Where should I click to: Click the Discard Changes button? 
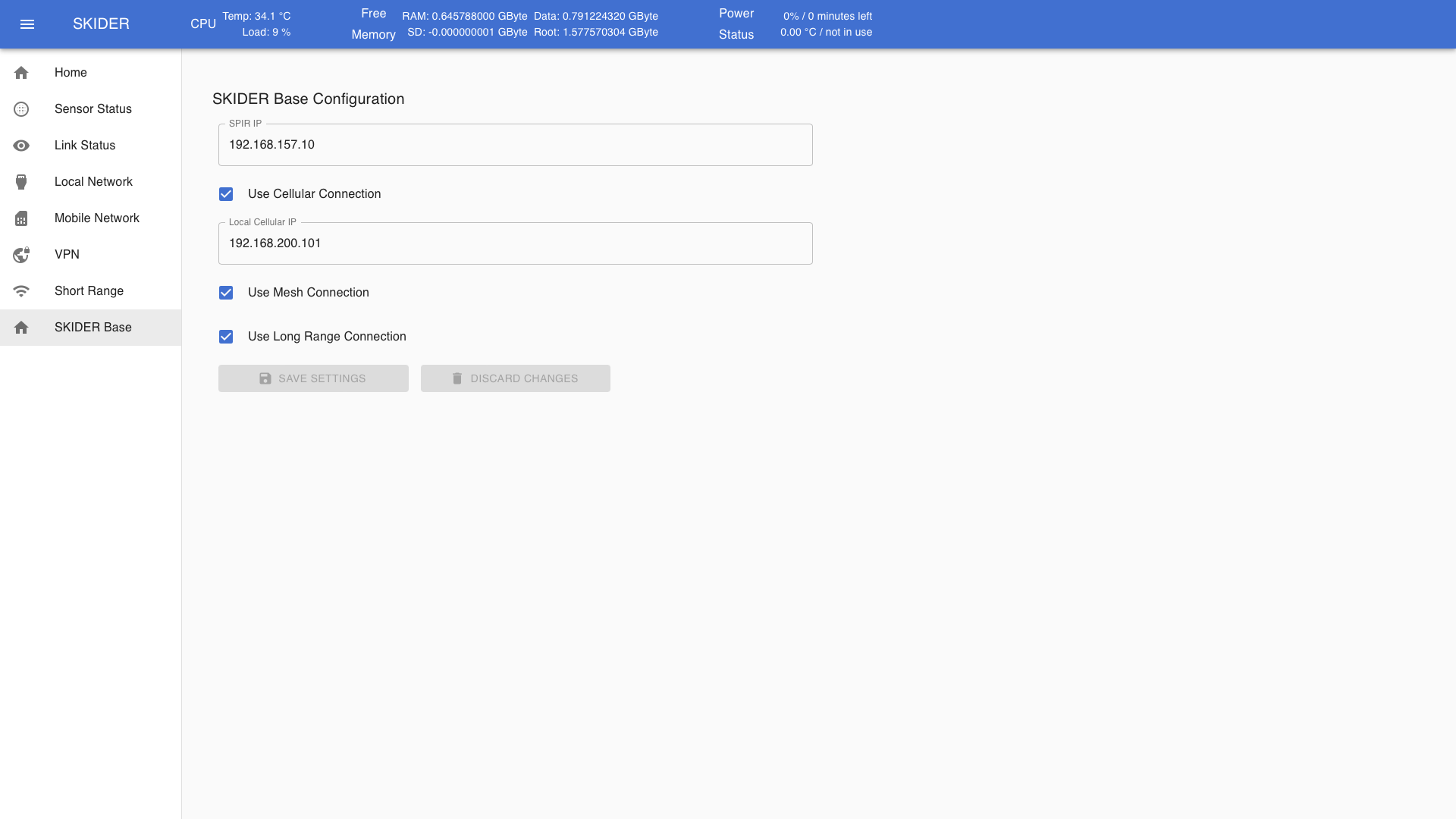tap(516, 378)
